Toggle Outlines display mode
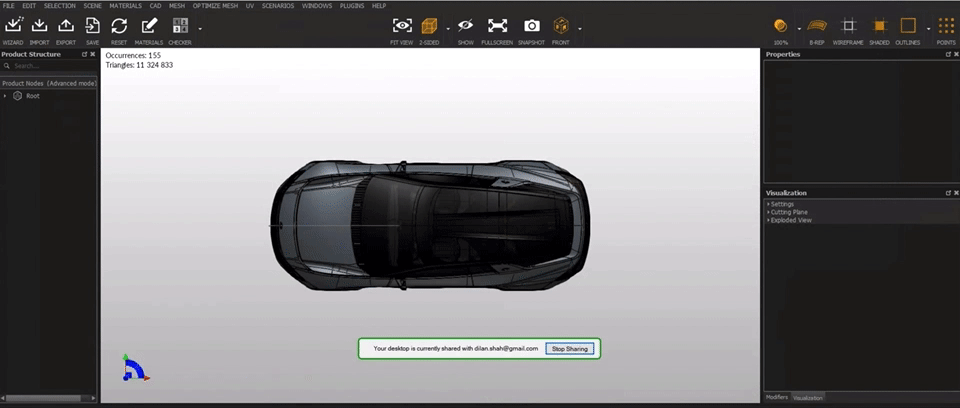Screen dimensions: 960x408 [x=907, y=27]
